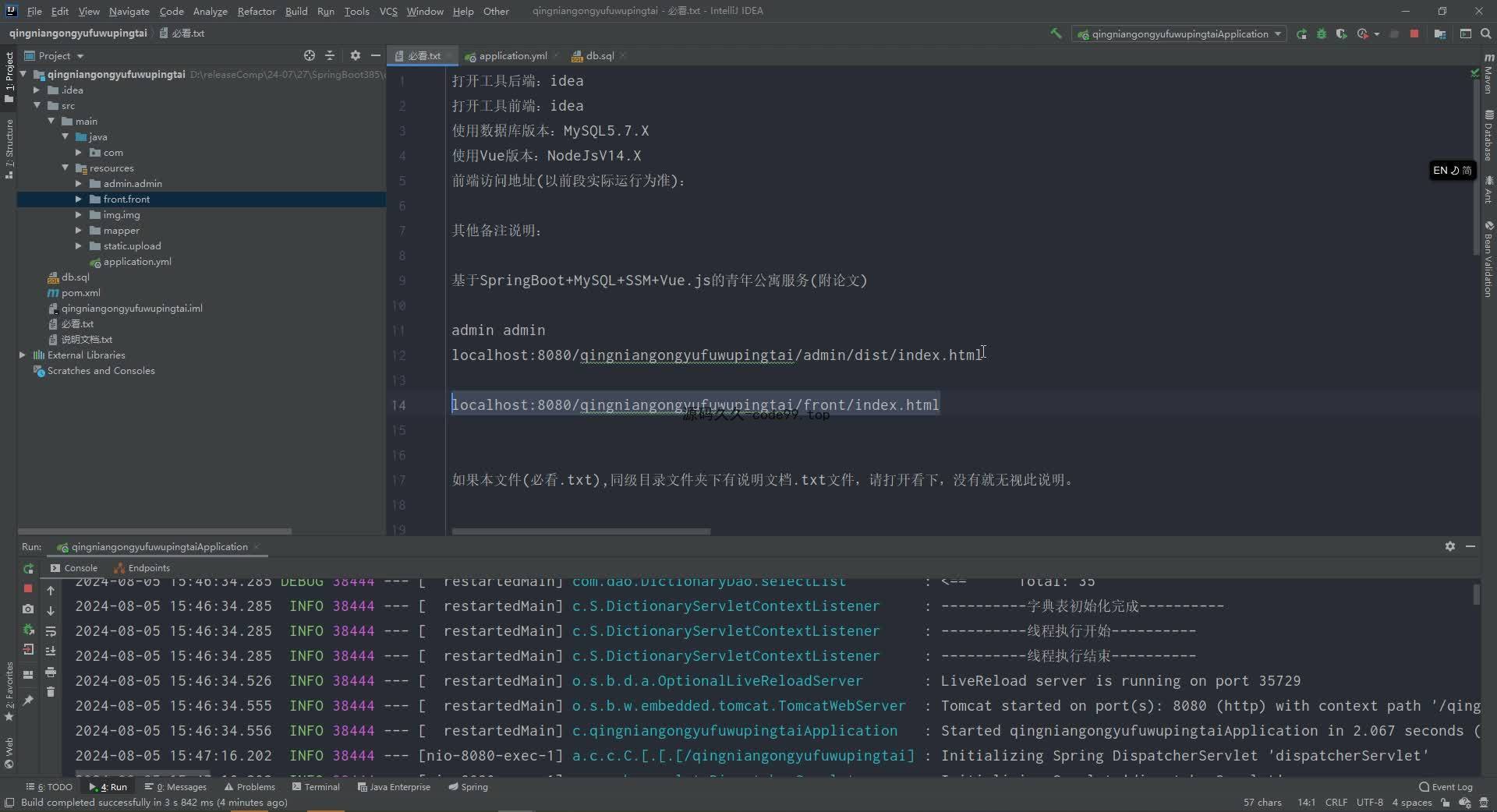Open the Navigate menu

129,11
